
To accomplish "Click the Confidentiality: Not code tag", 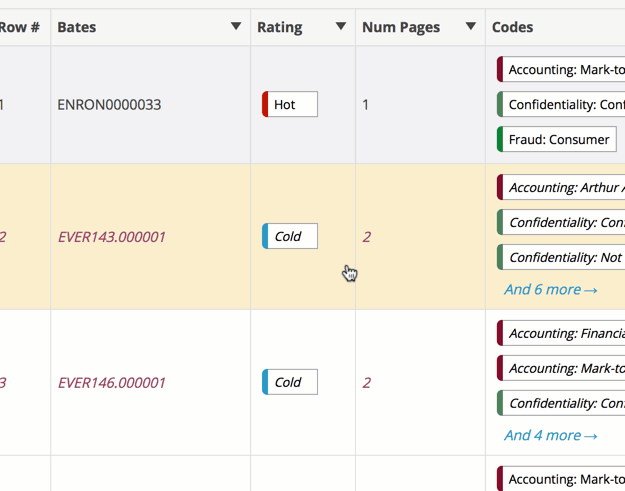I will pos(561,257).
